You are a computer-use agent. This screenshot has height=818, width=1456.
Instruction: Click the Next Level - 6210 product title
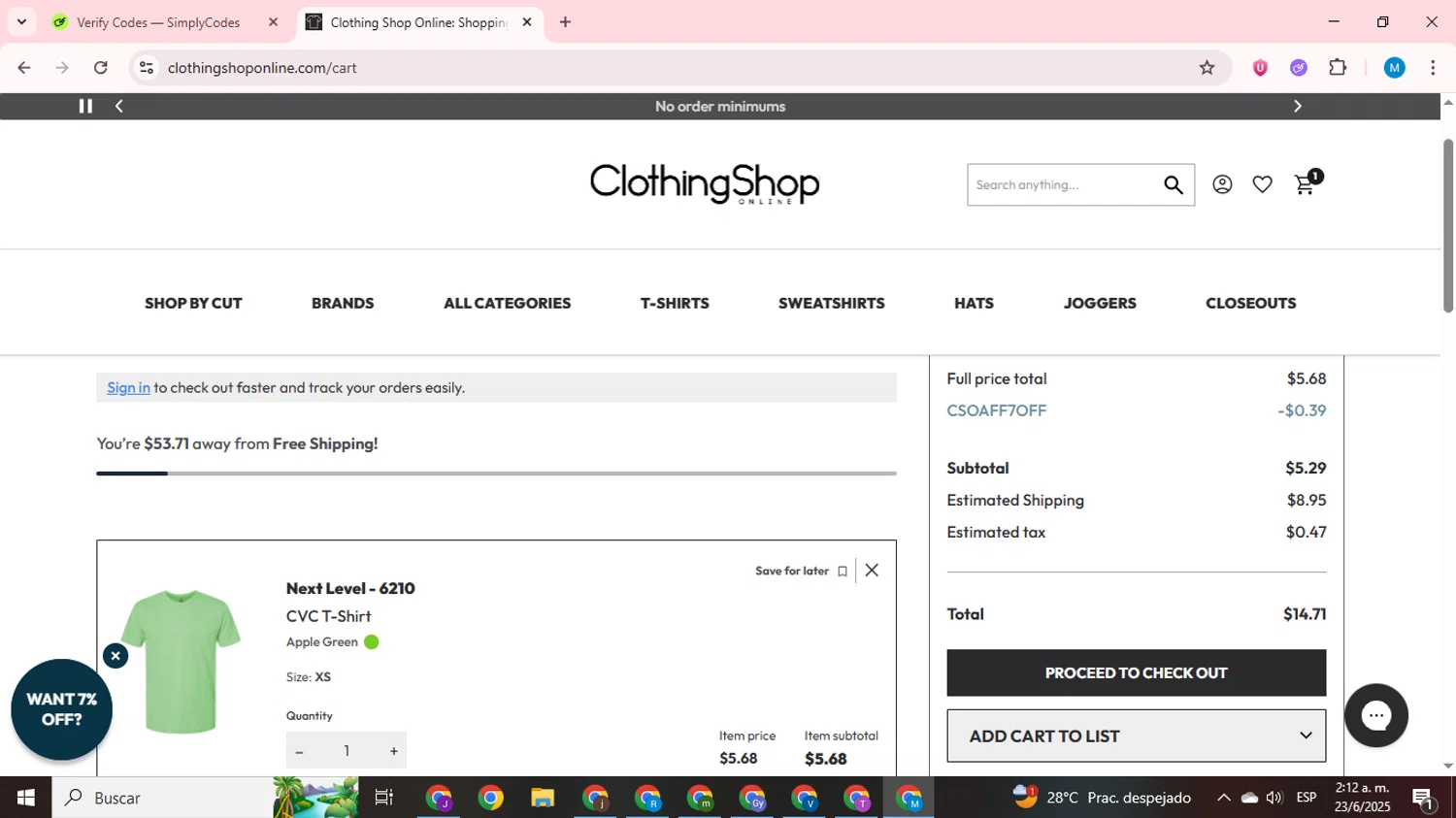point(350,588)
